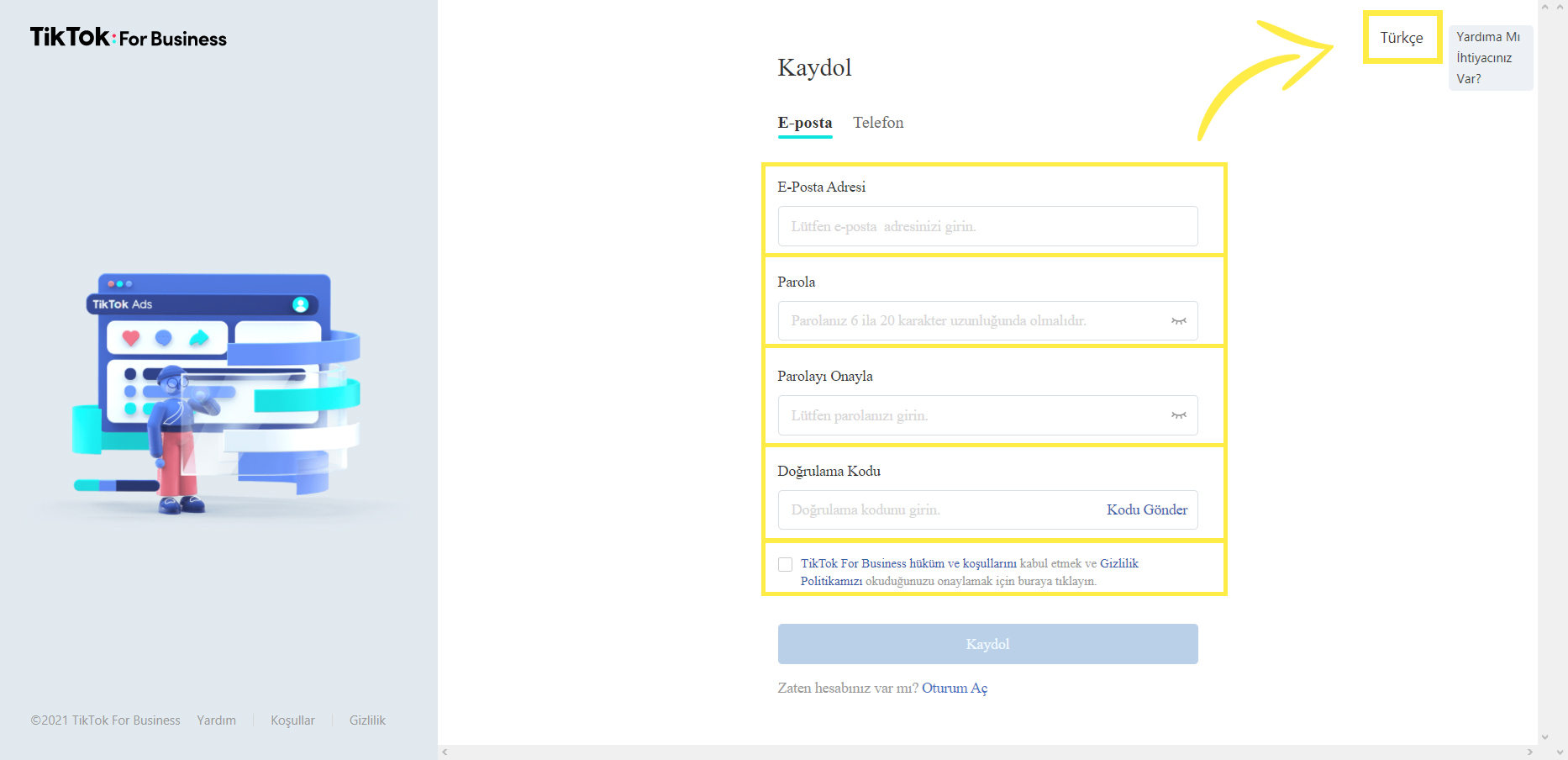Click the E-Posta Adresi input field

[x=988, y=226]
